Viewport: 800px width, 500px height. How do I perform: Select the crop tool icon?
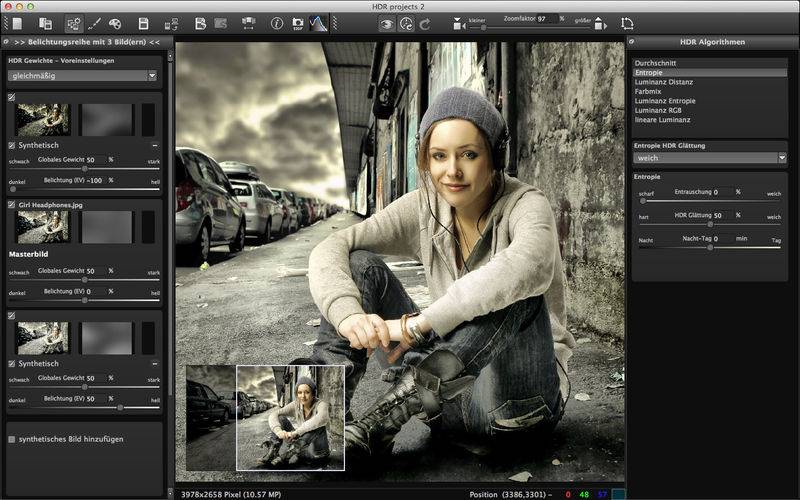pyautogui.click(x=627, y=22)
